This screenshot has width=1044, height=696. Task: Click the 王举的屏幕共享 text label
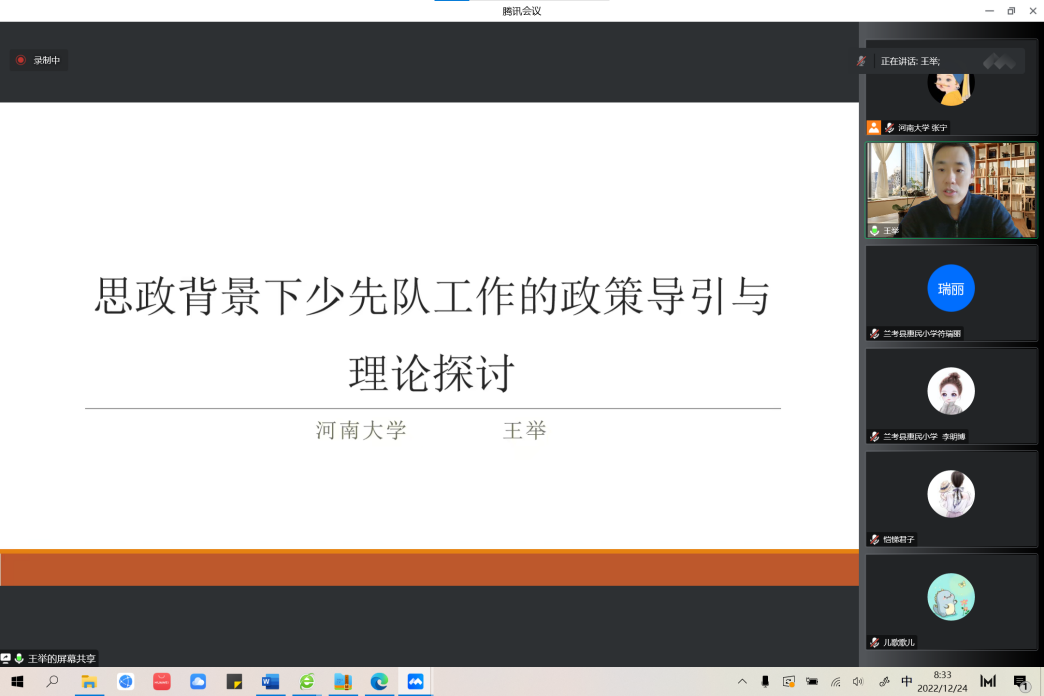61,659
